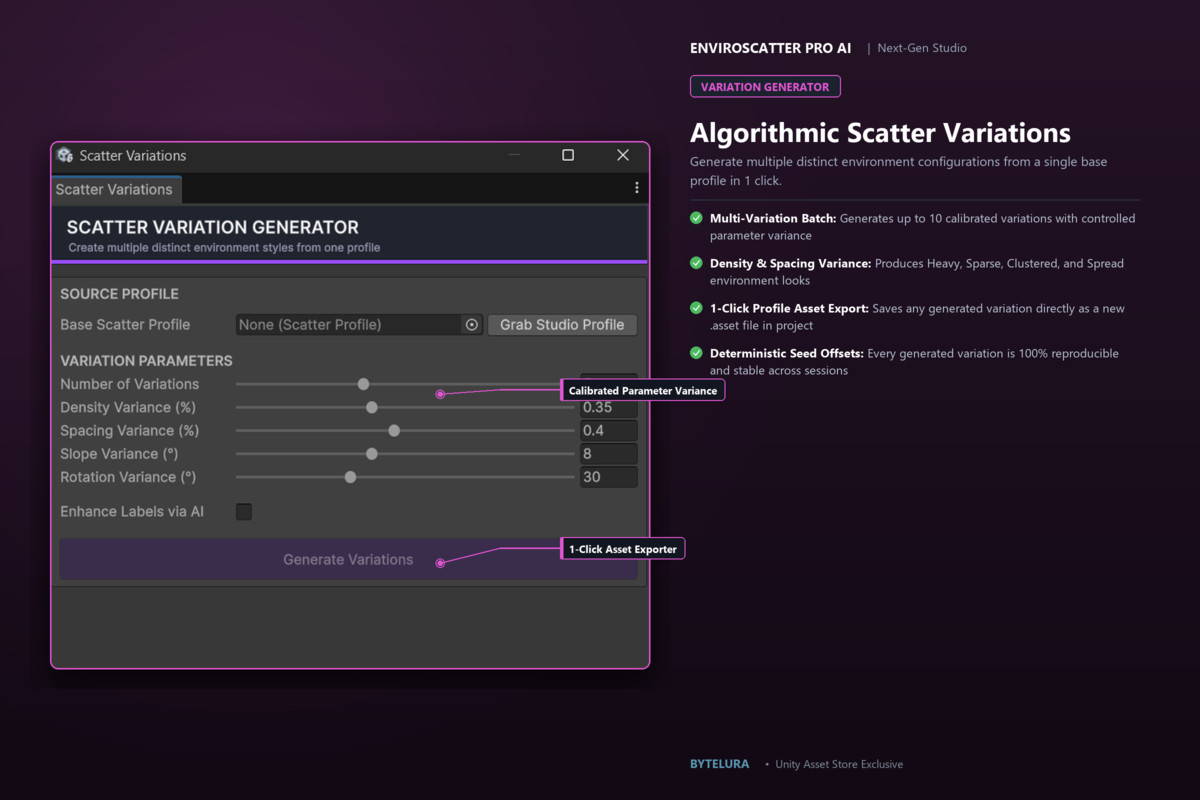Click the Slope Variance slider handle
This screenshot has height=800, width=1200.
(372, 454)
